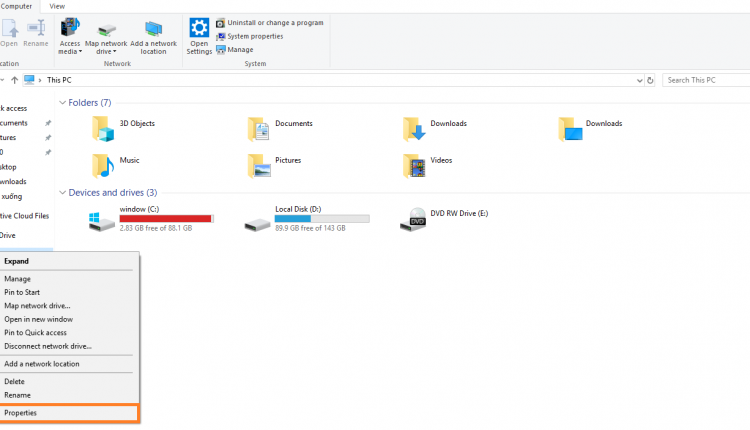Screen dimensions: 750x430
Task: Select the OneDrive item in sidebar
Action: [8, 235]
